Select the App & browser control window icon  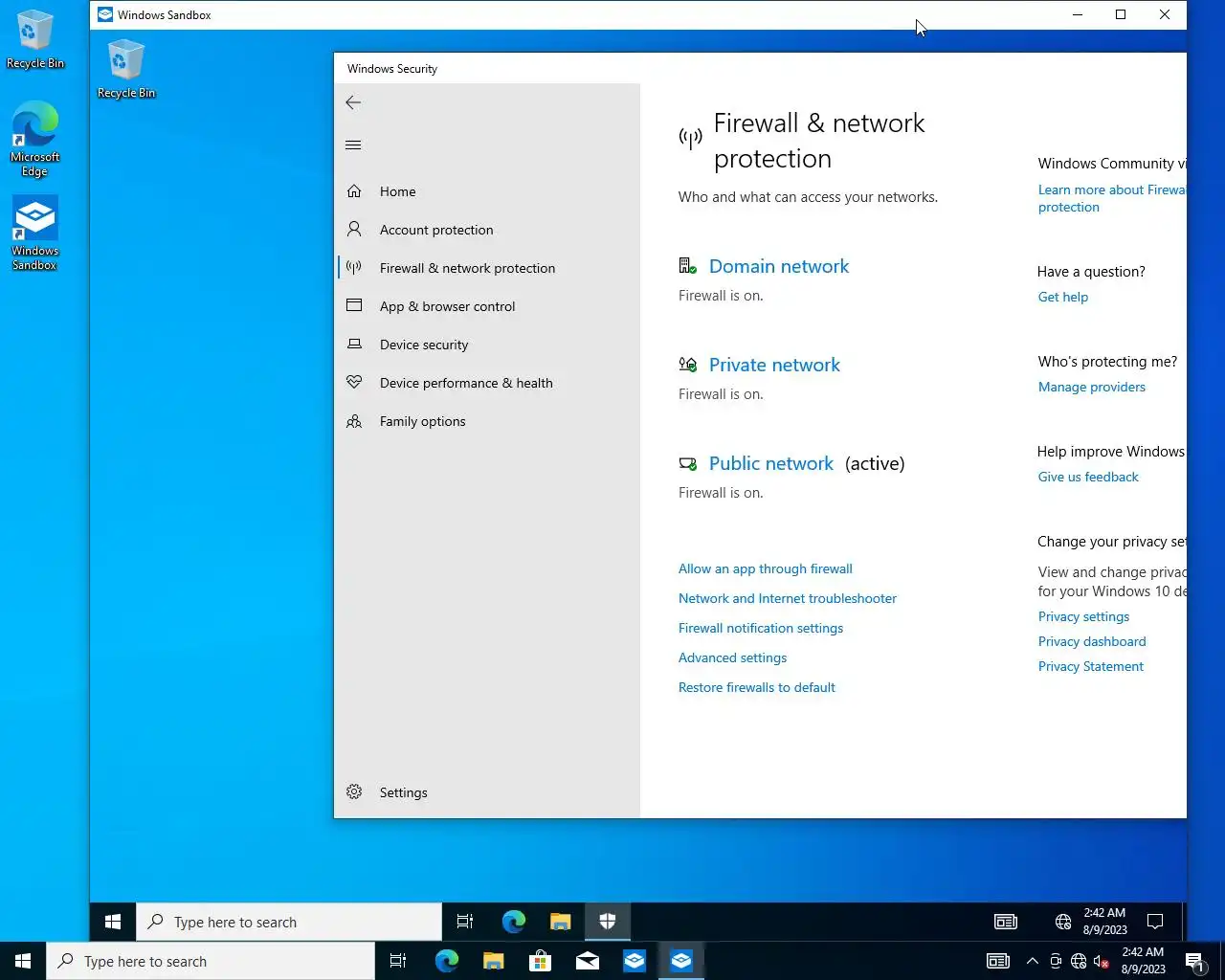[x=354, y=306]
